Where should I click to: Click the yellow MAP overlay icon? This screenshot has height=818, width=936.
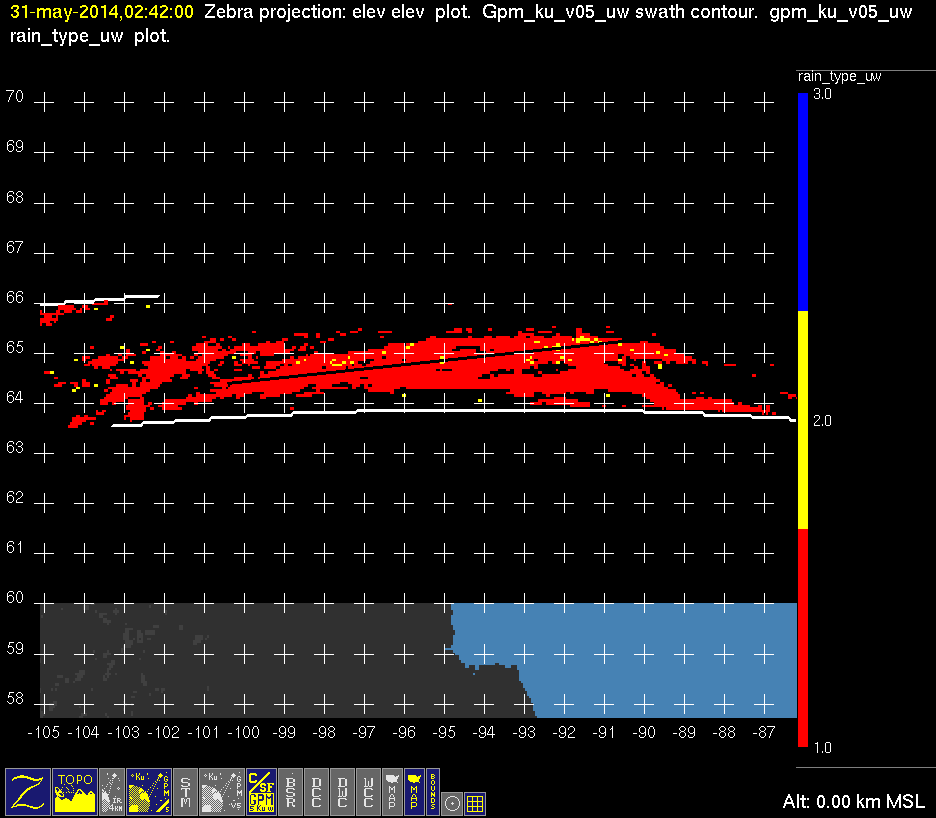pos(413,791)
